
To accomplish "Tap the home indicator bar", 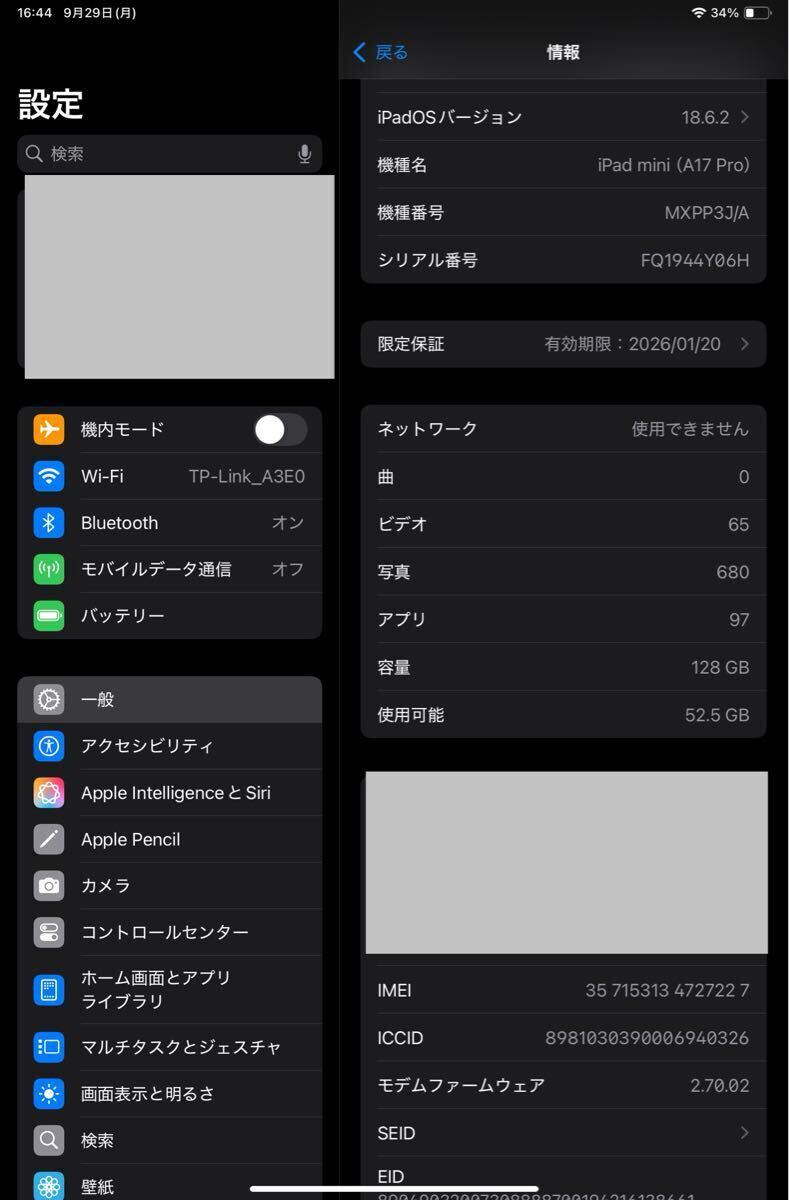I will tap(394, 1189).
